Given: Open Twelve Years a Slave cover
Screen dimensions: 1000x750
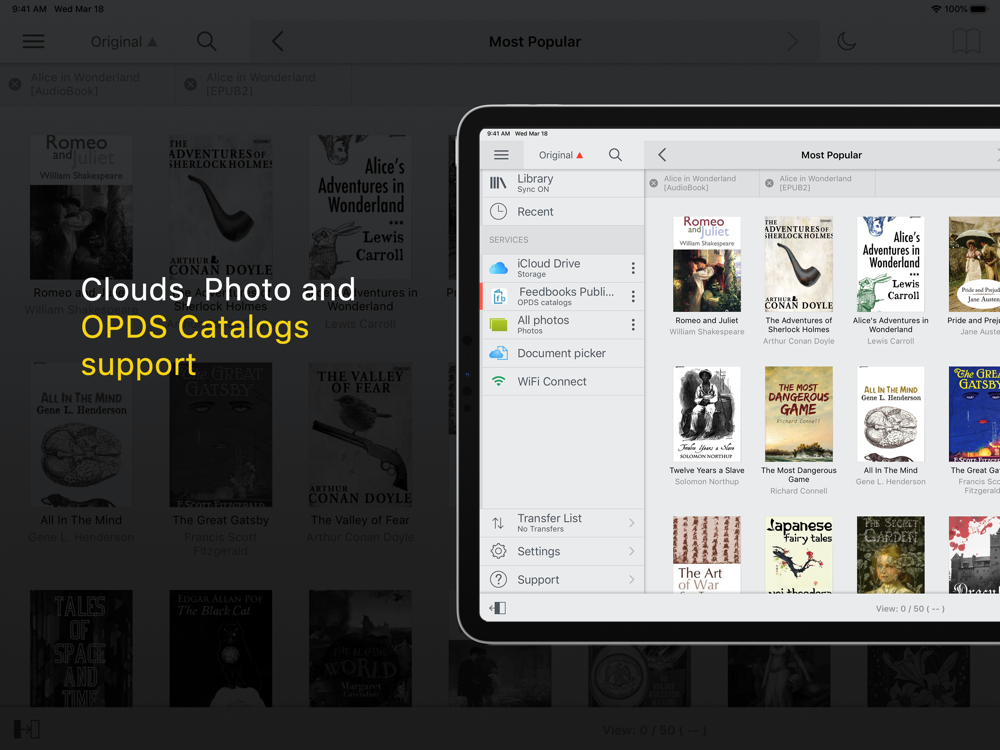Looking at the screenshot, I should tap(707, 414).
